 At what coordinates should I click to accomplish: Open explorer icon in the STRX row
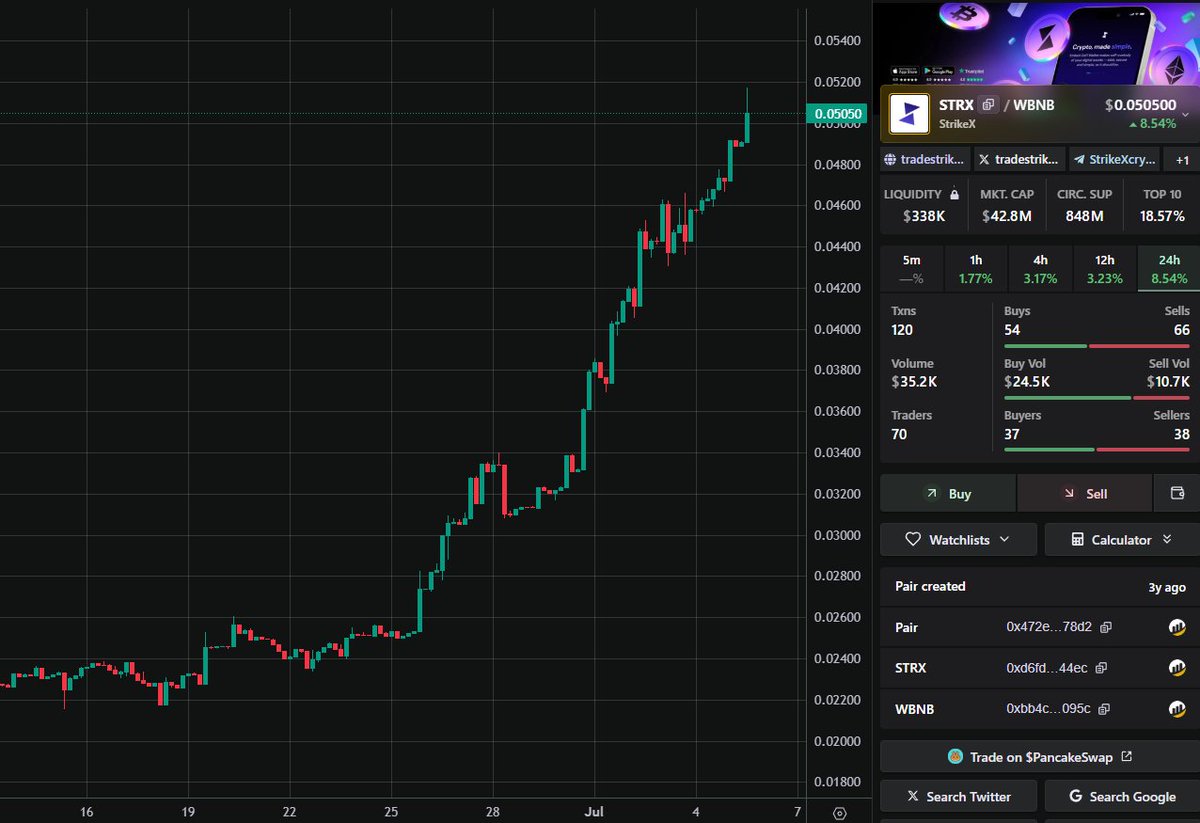(1177, 668)
